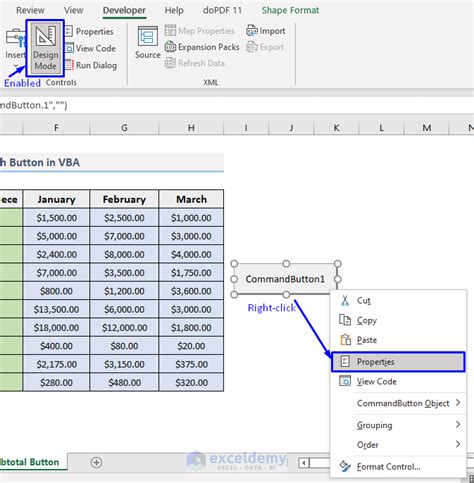The width and height of the screenshot is (474, 483).
Task: Select column M header
Action: click(x=426, y=127)
